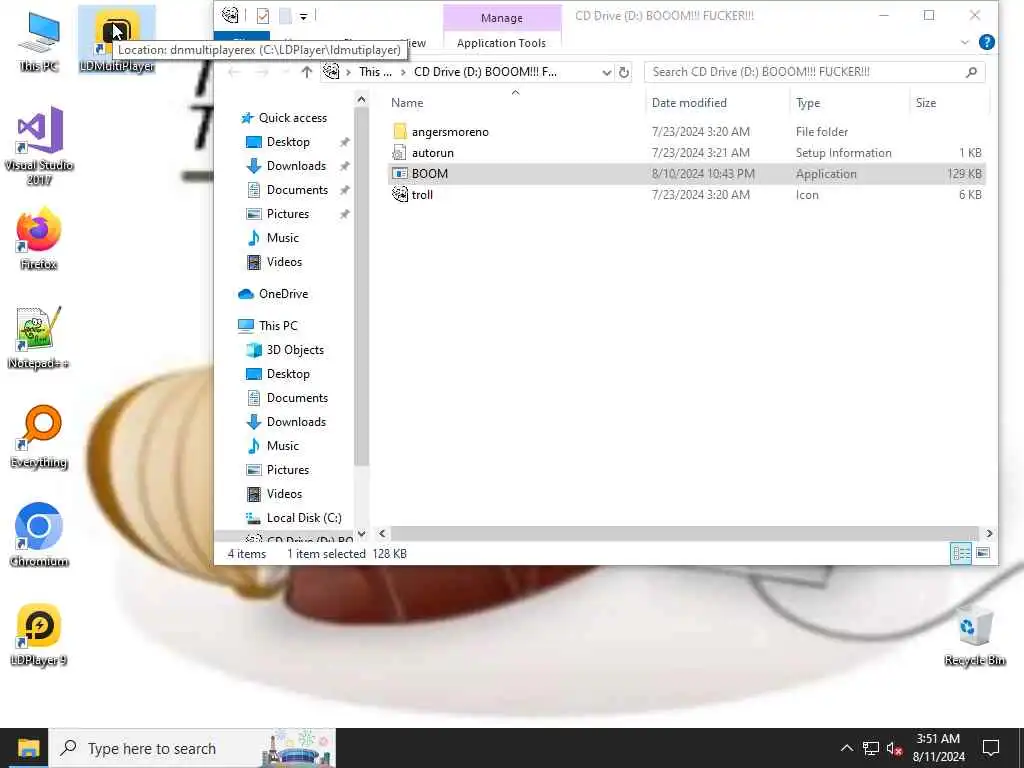Open Visual Studio 2017 shortcut
This screenshot has width=1024, height=768.
tap(39, 145)
